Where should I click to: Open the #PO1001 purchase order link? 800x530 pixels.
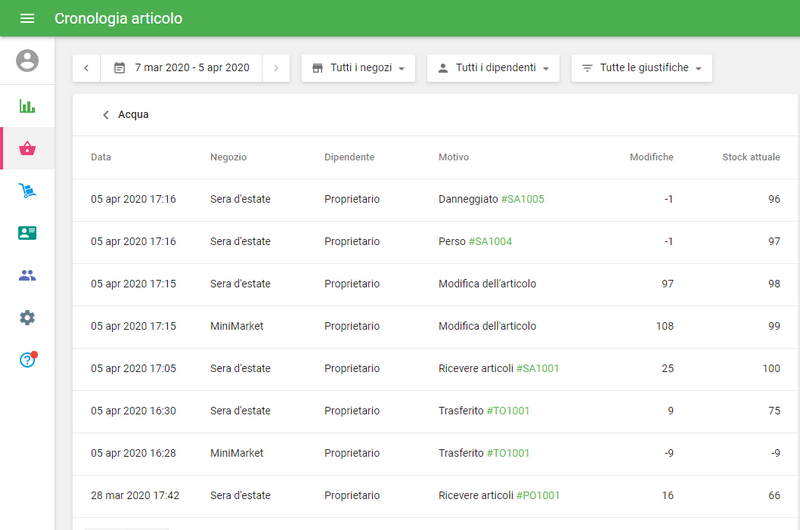pos(537,496)
